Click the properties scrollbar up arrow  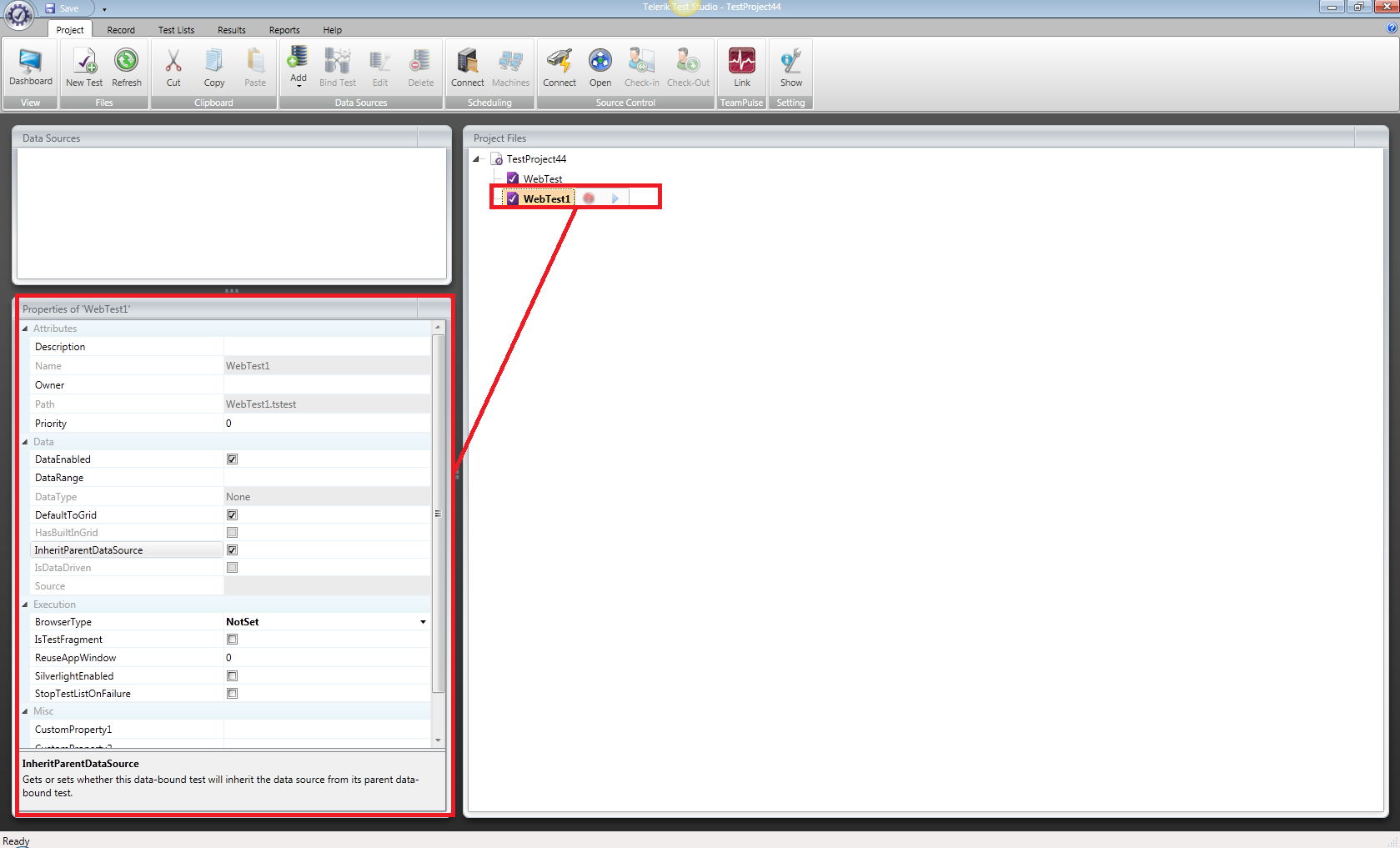[438, 328]
